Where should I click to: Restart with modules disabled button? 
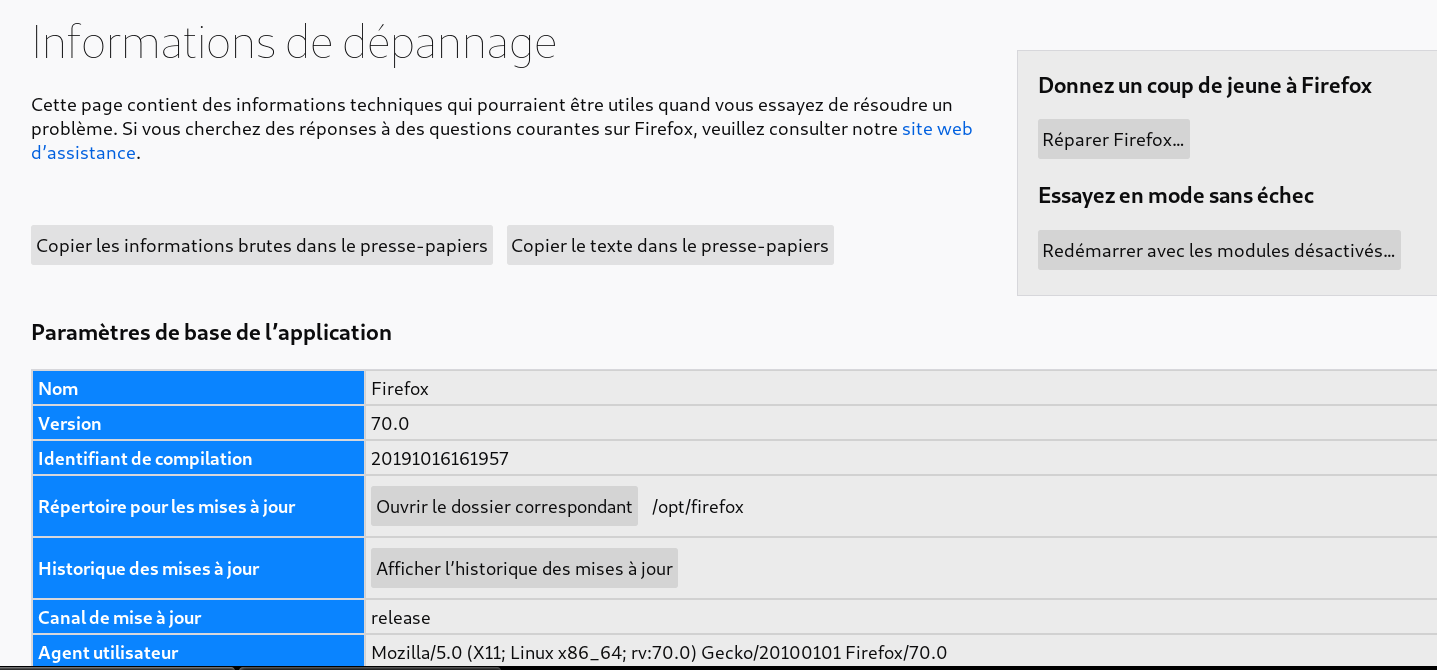1218,251
